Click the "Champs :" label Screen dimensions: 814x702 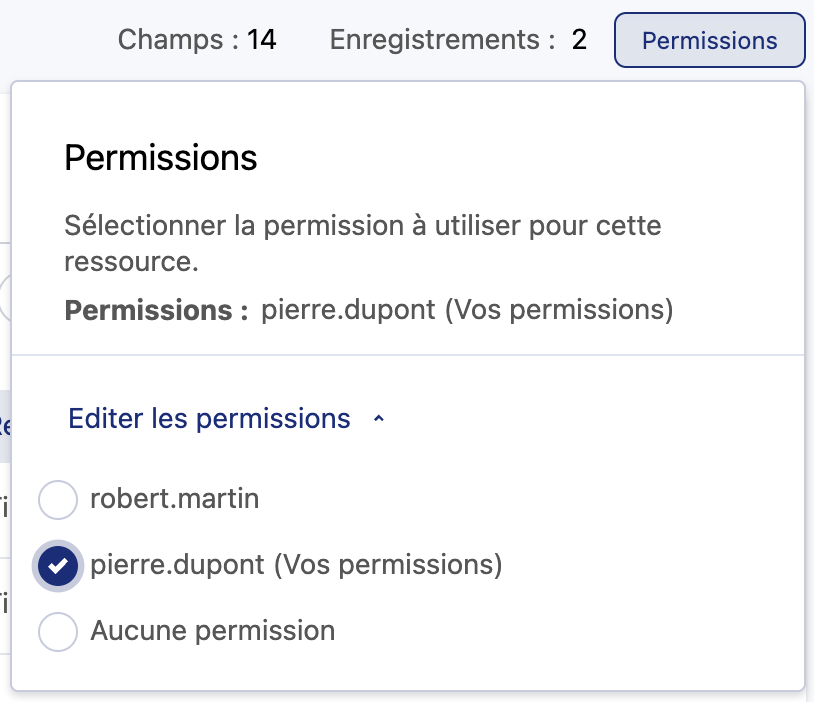pyautogui.click(x=178, y=41)
